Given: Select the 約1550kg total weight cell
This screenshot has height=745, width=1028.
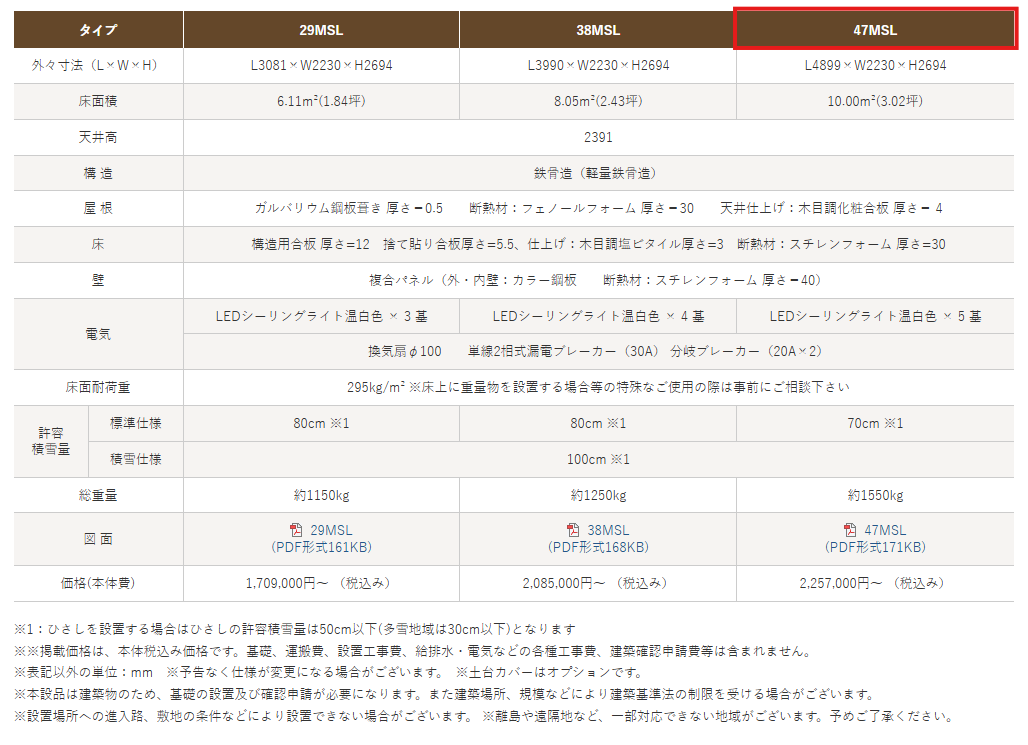Looking at the screenshot, I should pyautogui.click(x=875, y=495).
